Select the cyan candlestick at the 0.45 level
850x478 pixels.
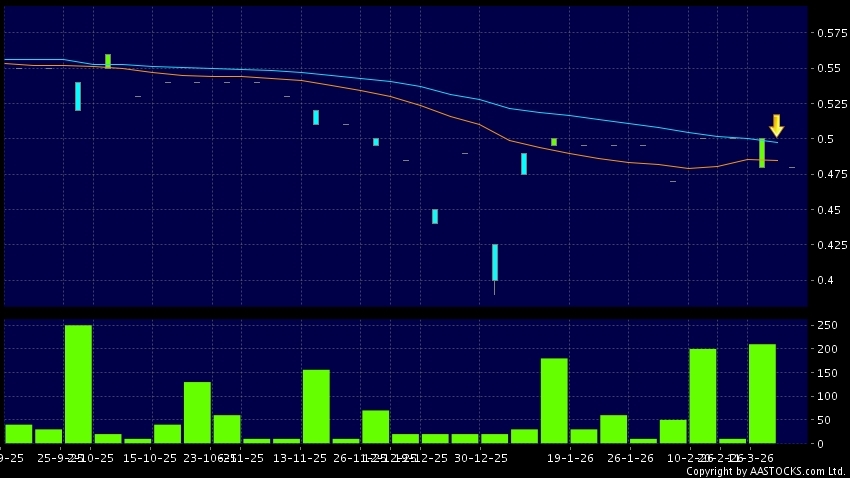click(x=435, y=216)
